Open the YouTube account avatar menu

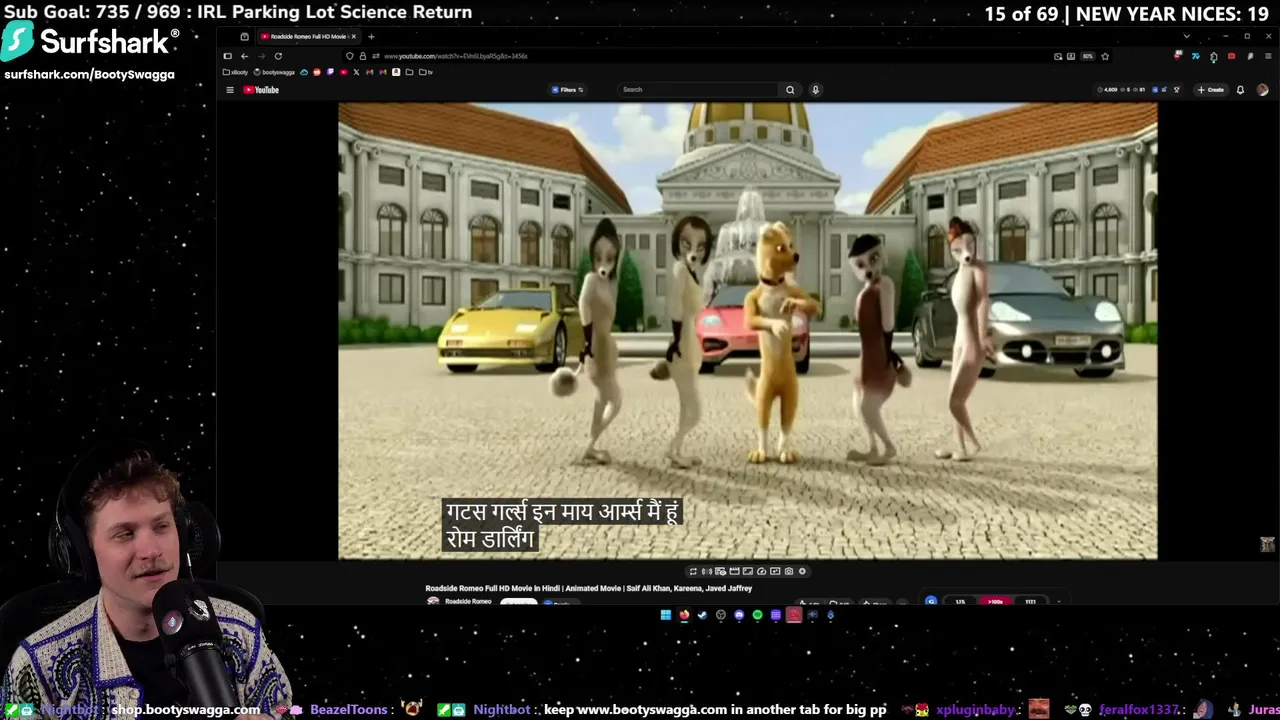coord(1262,90)
